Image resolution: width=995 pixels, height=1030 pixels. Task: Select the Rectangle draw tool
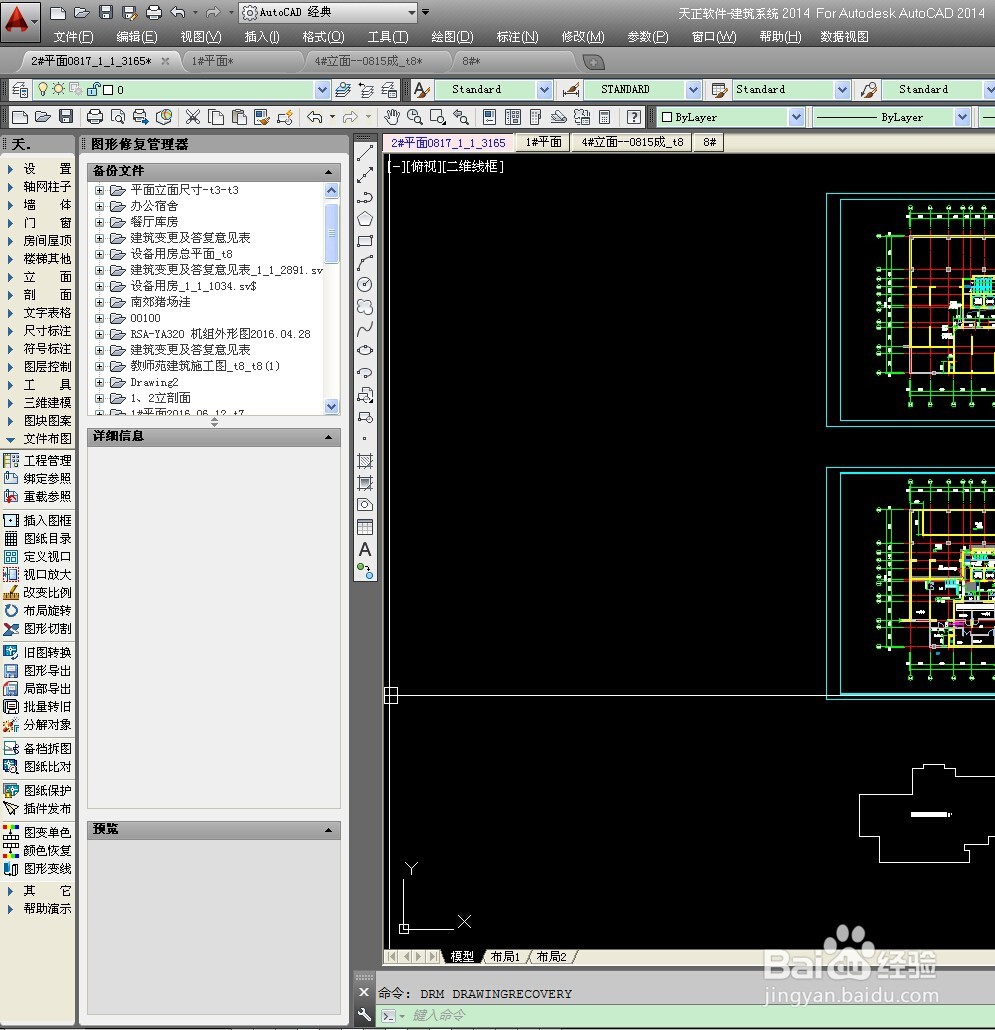point(365,241)
